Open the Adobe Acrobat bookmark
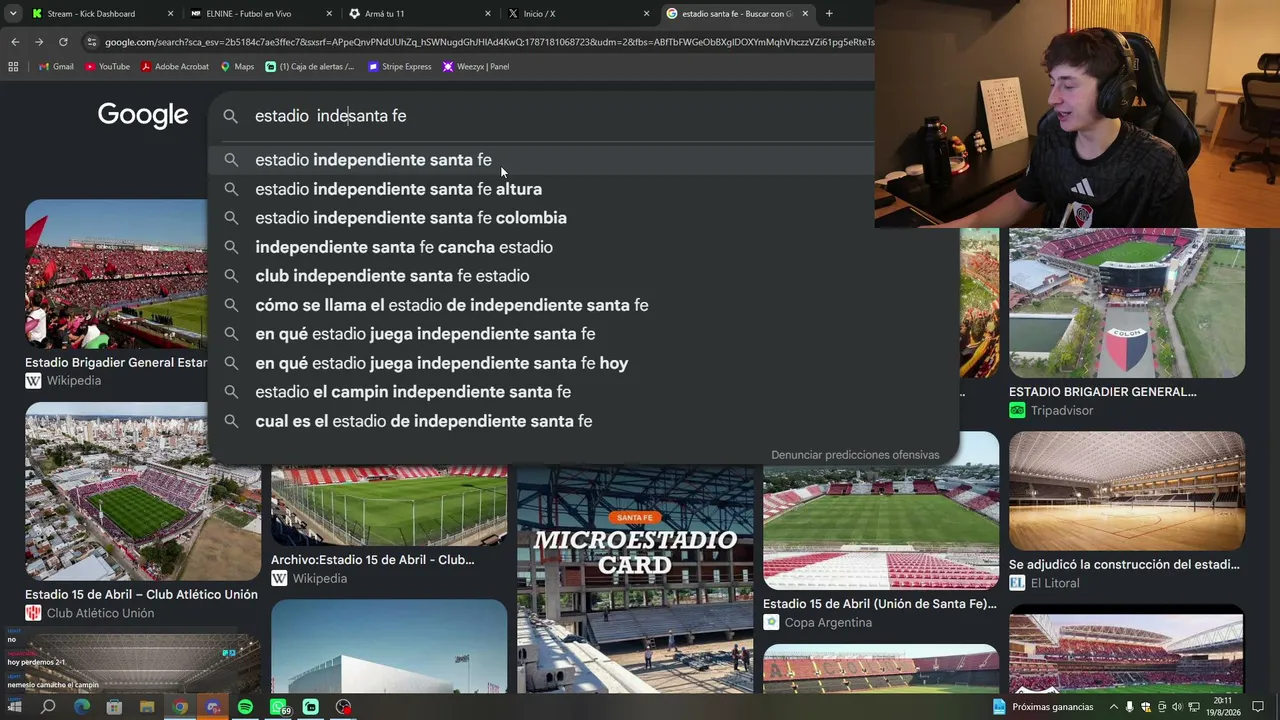The width and height of the screenshot is (1280, 720). click(175, 67)
